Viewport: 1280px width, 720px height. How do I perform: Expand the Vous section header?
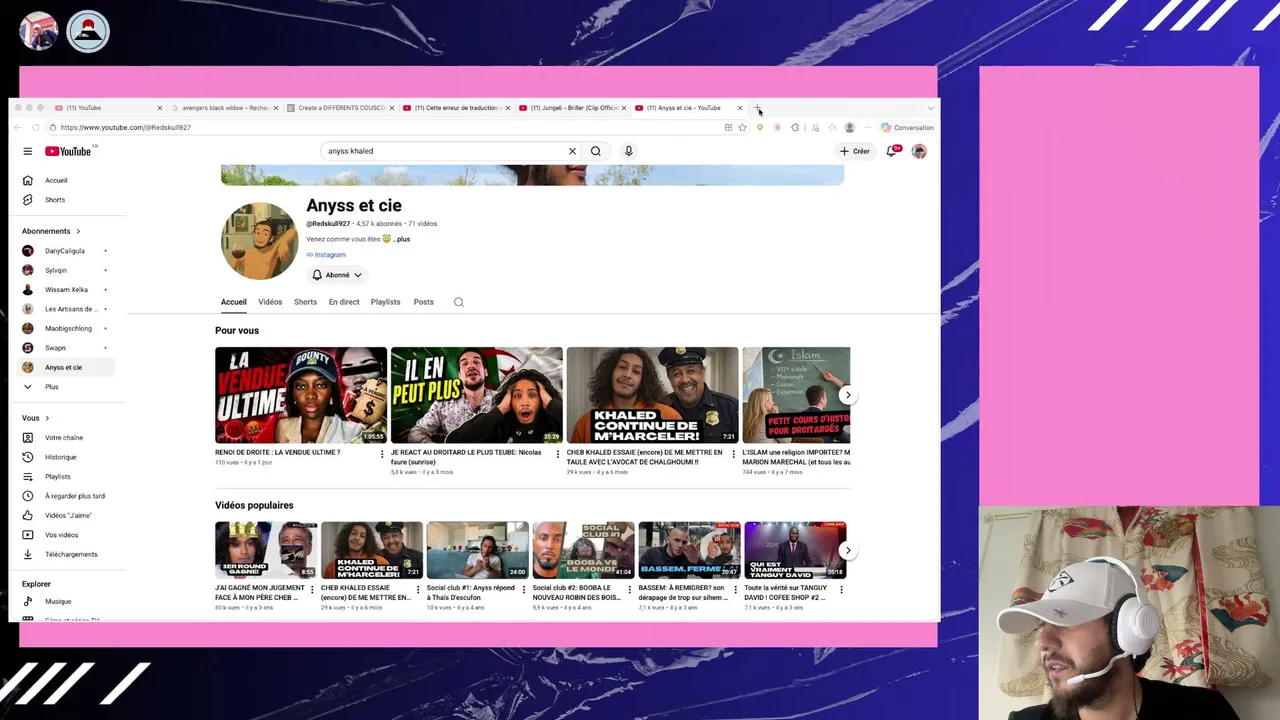(35, 418)
